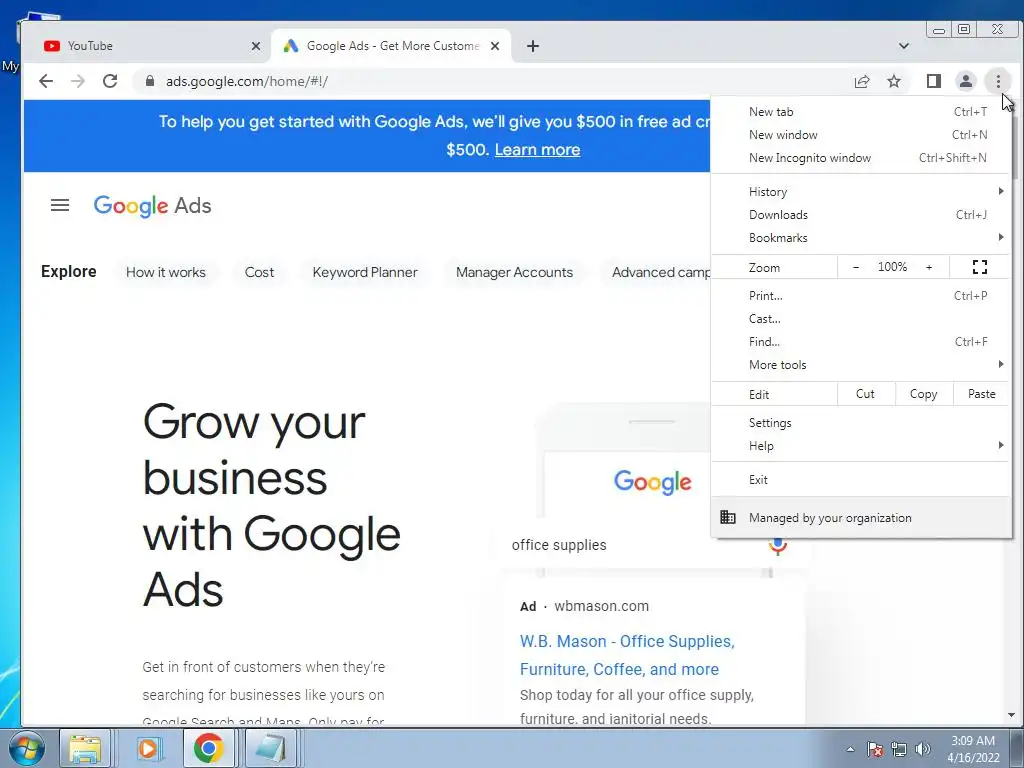
Task: Expand the More tools submenu
Action: (x=861, y=364)
